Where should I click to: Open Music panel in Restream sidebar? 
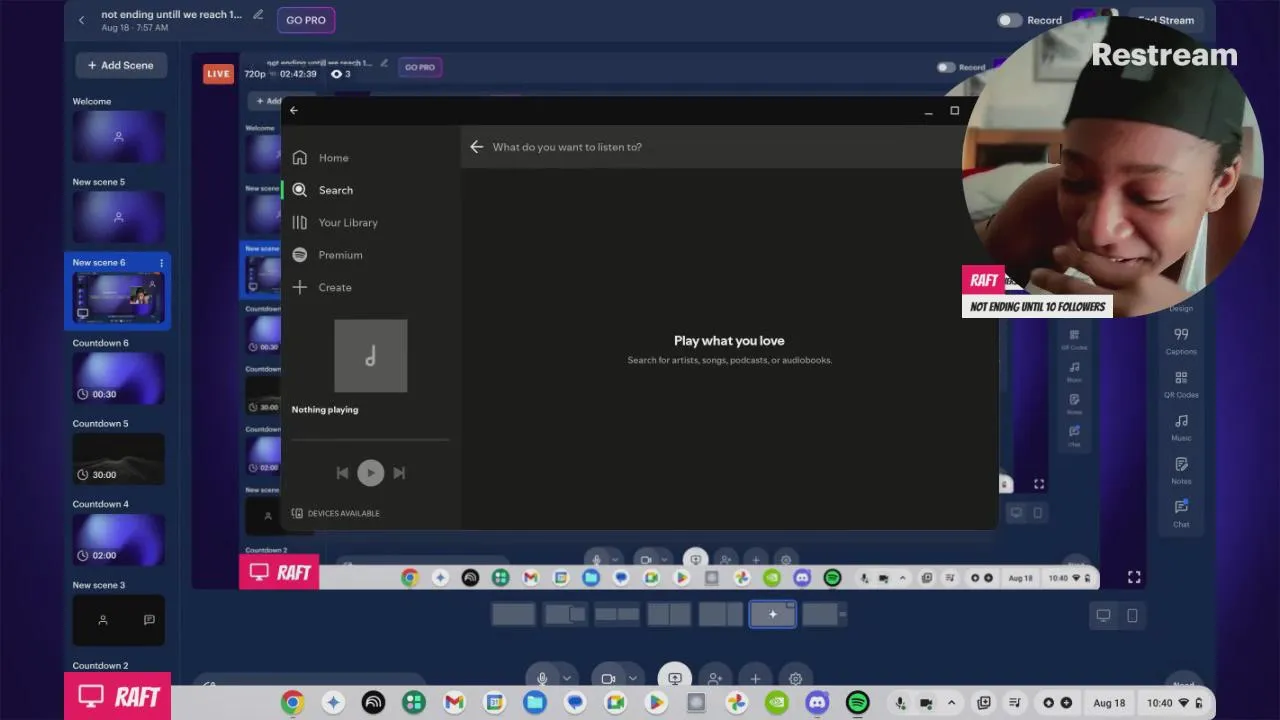click(x=1181, y=427)
